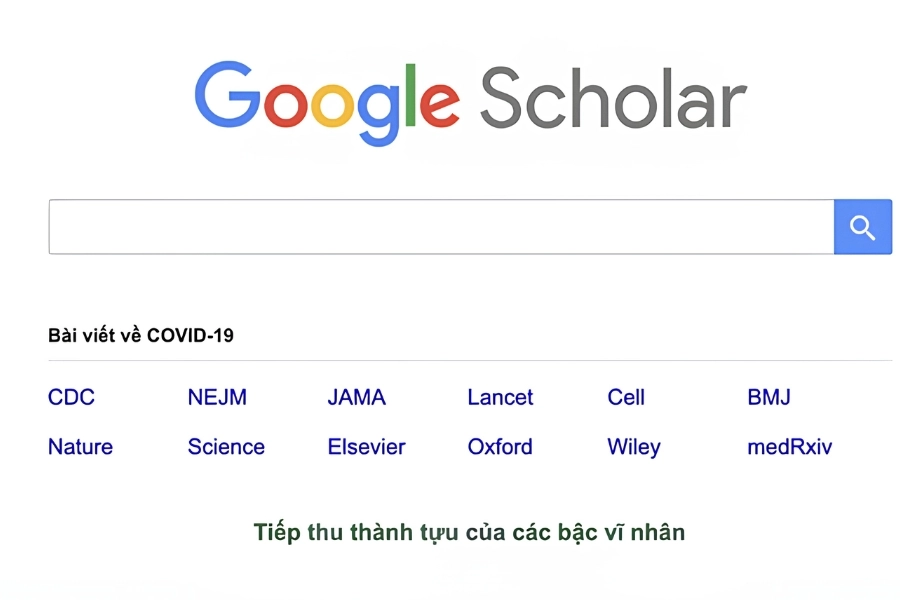This screenshot has height=600, width=900.
Task: Open the Lancet link
Action: [x=499, y=397]
